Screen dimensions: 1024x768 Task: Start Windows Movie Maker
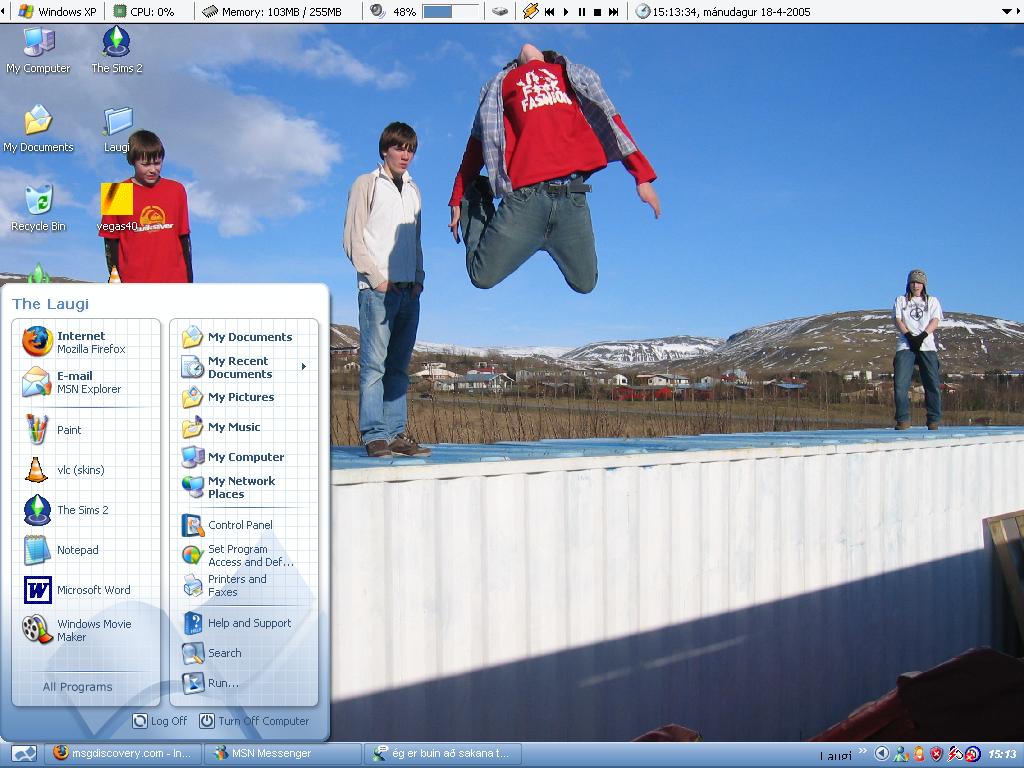pos(92,630)
